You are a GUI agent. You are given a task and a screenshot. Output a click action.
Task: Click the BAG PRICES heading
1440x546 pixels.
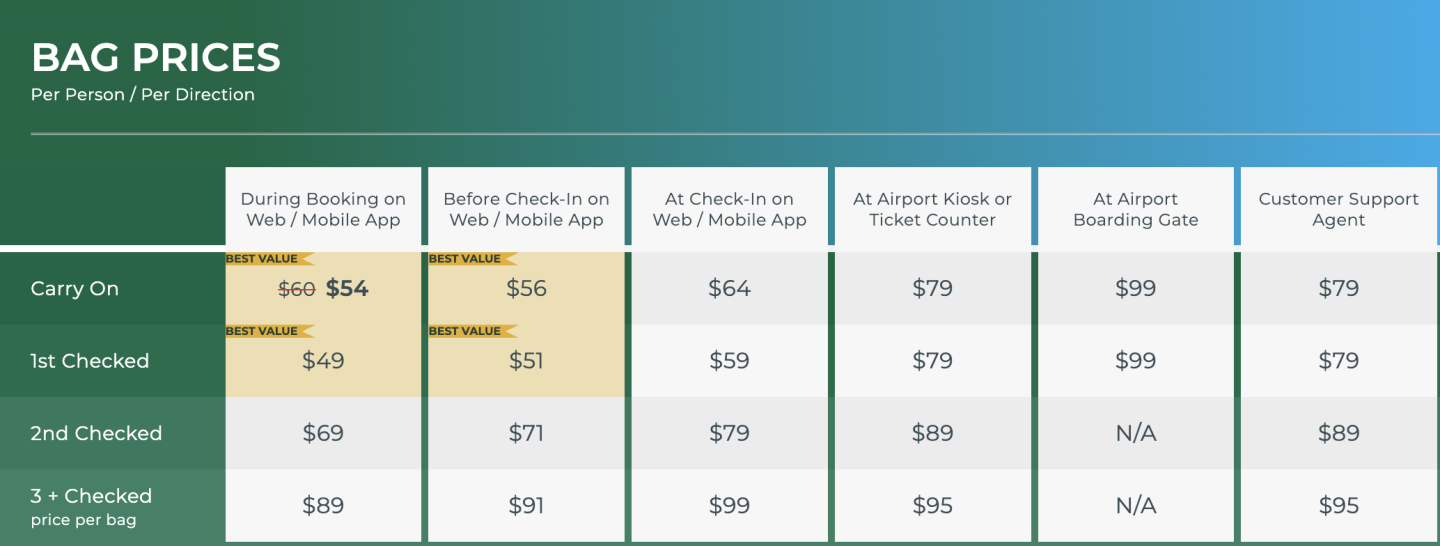[156, 58]
